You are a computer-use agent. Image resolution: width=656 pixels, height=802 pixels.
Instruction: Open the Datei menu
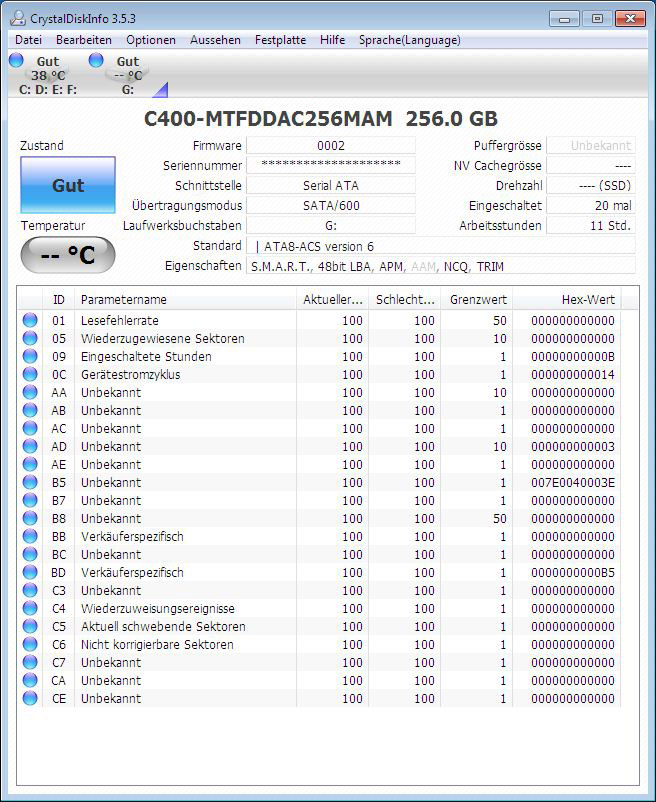click(29, 40)
